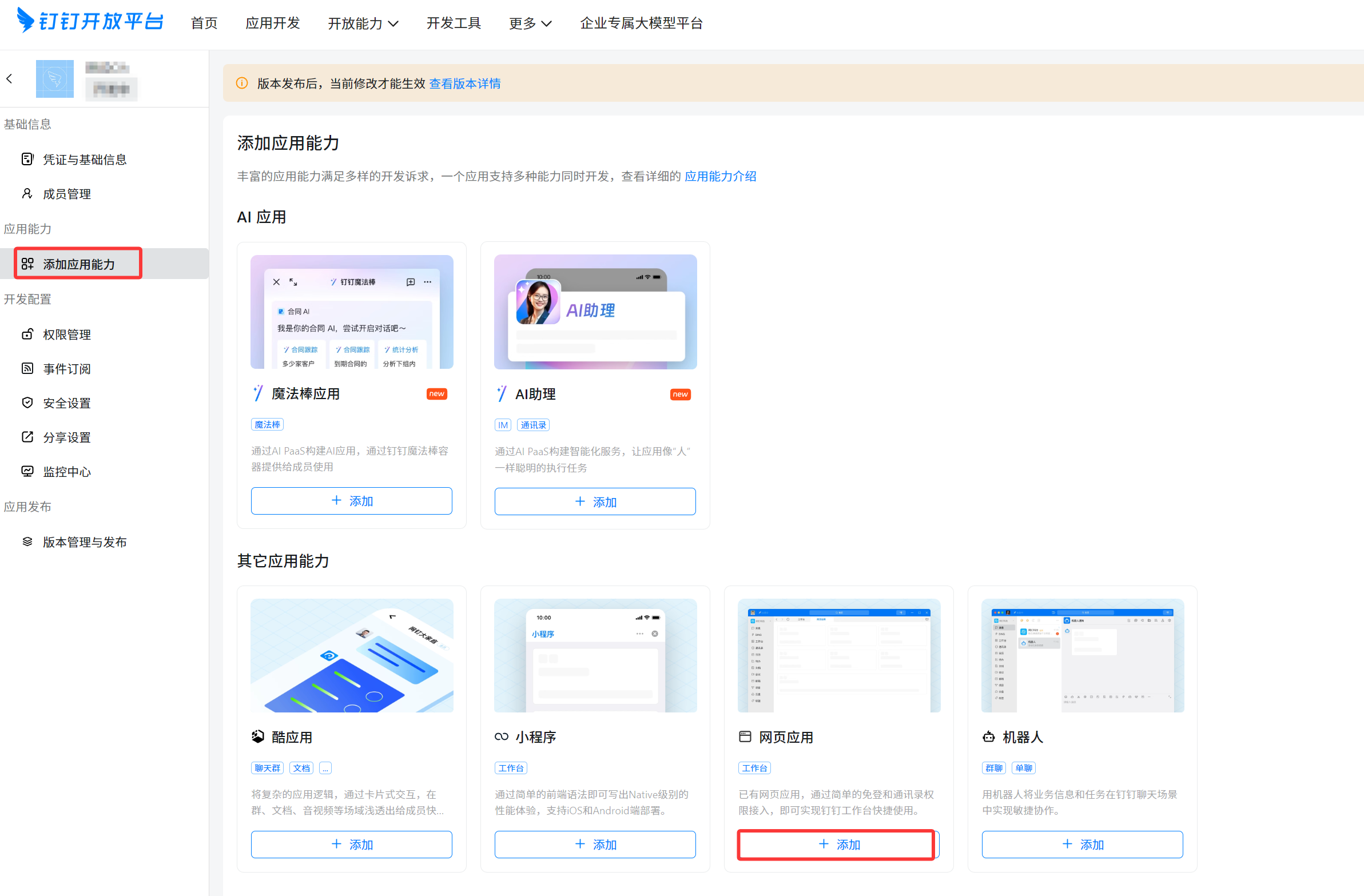Add the 小程序 capability
The width and height of the screenshot is (1364, 896).
click(595, 844)
